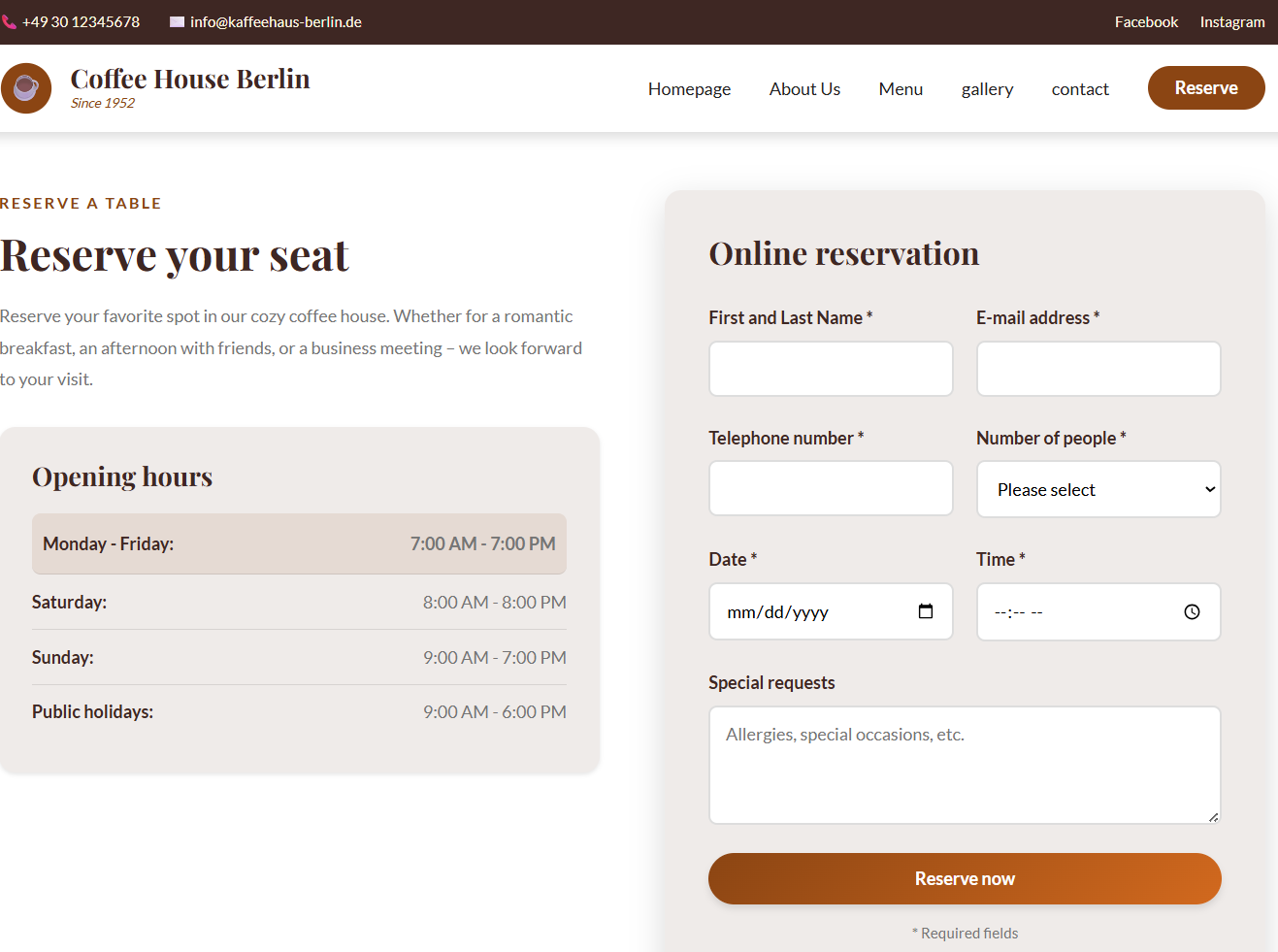
Task: Open the Homepage navigation item
Action: [689, 88]
